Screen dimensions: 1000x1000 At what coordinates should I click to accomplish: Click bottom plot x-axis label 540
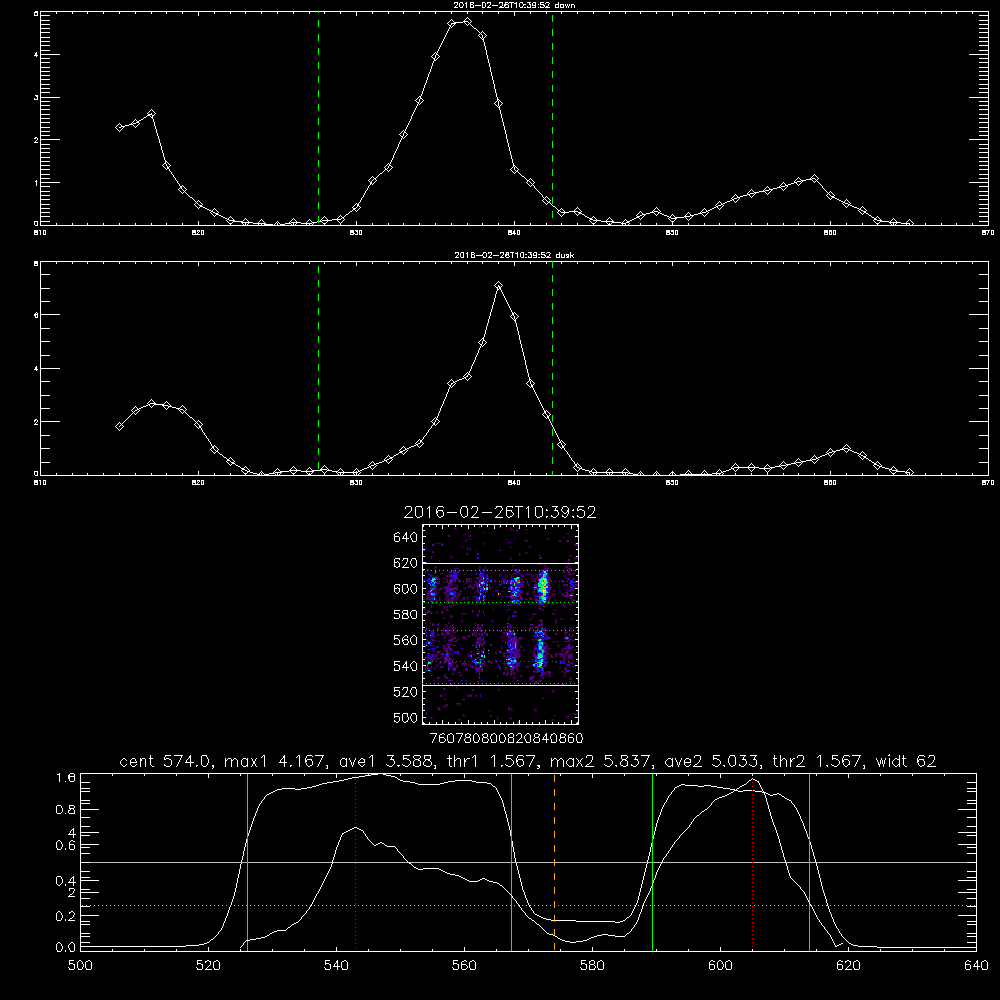pyautogui.click(x=336, y=966)
